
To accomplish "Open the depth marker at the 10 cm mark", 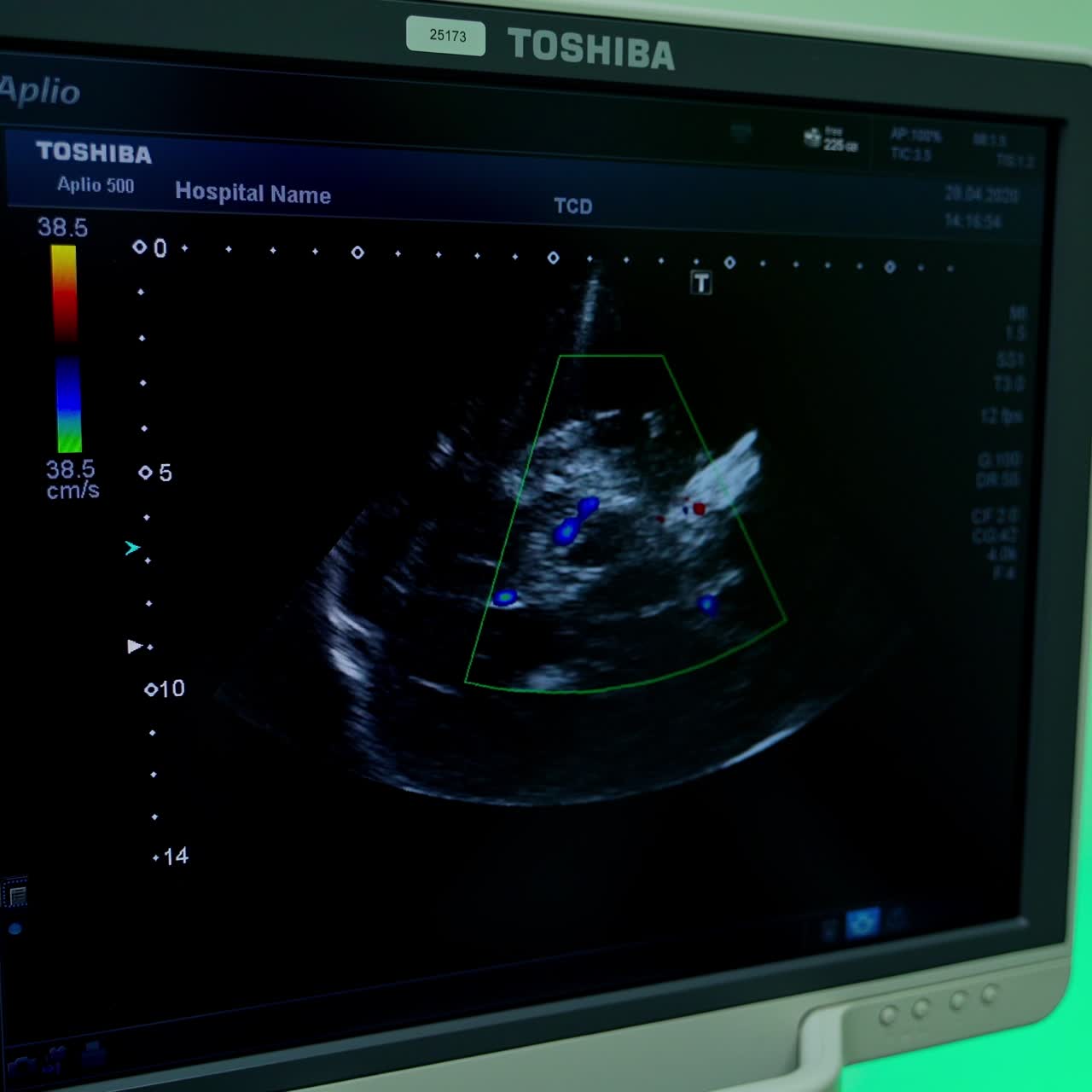I will (152, 687).
